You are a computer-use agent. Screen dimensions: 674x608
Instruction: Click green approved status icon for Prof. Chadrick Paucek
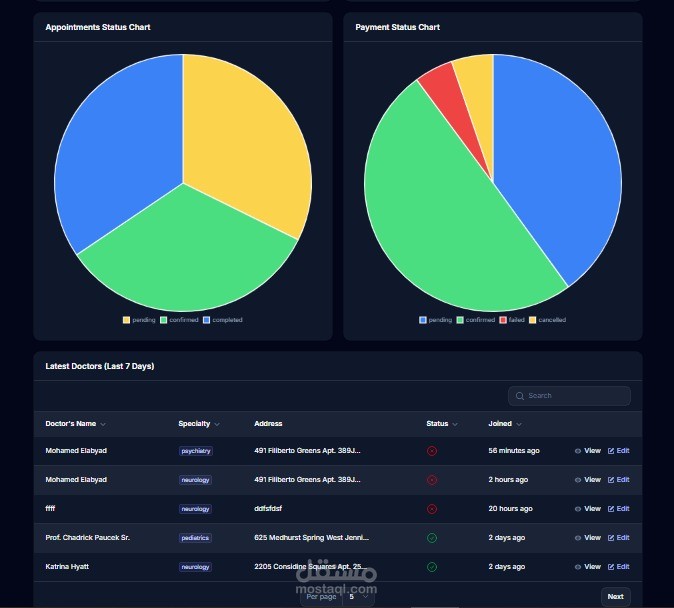tap(432, 538)
